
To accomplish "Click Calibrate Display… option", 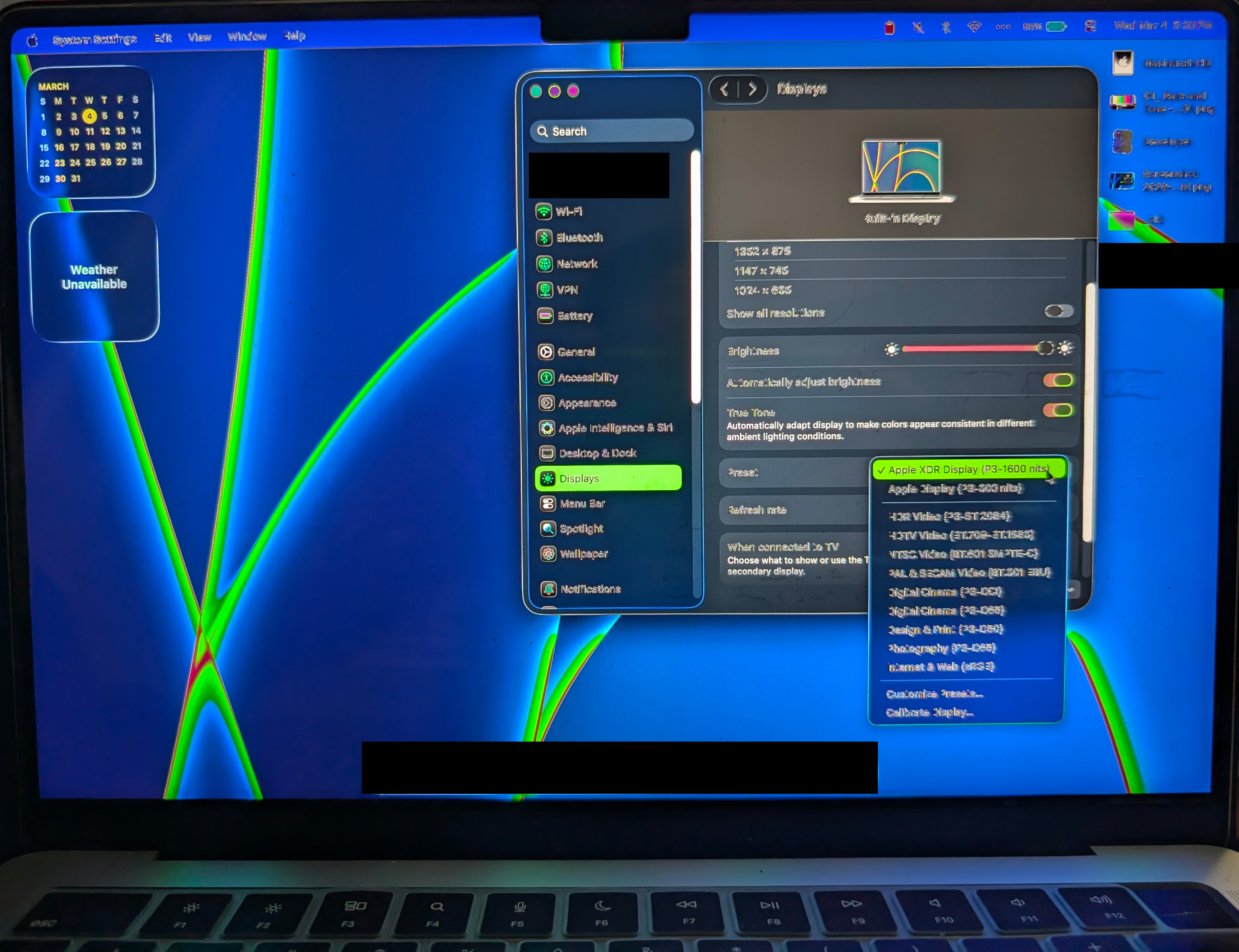I will [x=929, y=713].
